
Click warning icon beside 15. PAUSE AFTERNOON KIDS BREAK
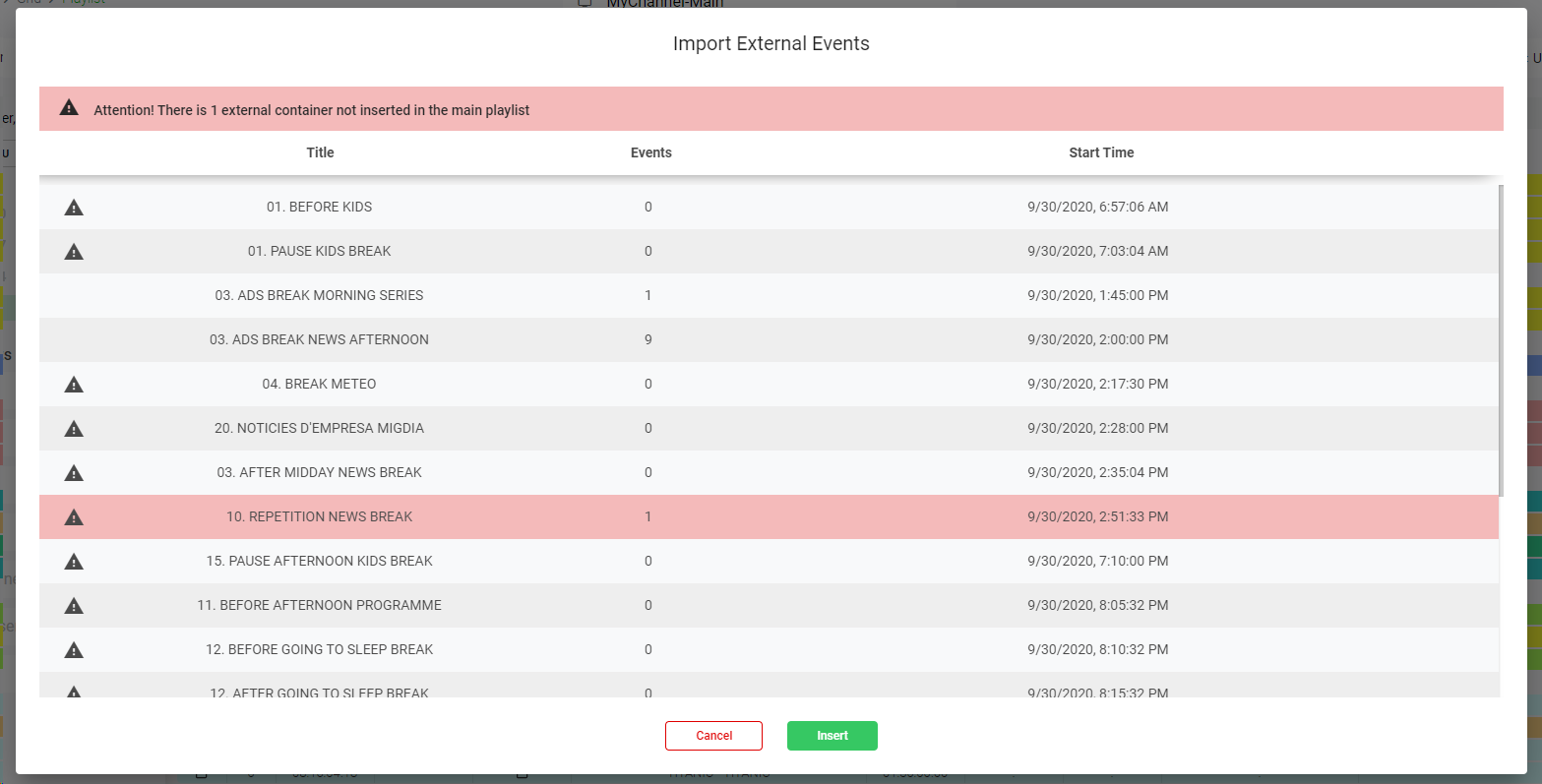pos(74,562)
